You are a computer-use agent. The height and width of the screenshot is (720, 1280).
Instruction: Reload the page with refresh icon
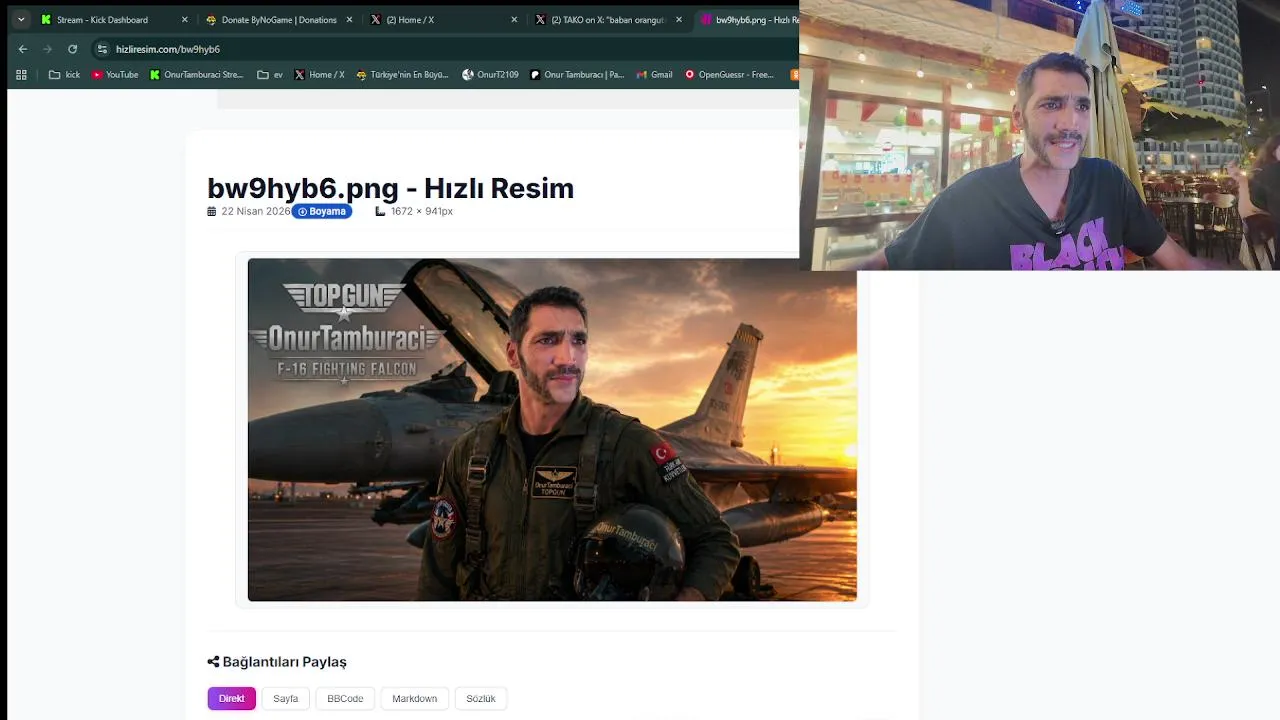(x=72, y=49)
